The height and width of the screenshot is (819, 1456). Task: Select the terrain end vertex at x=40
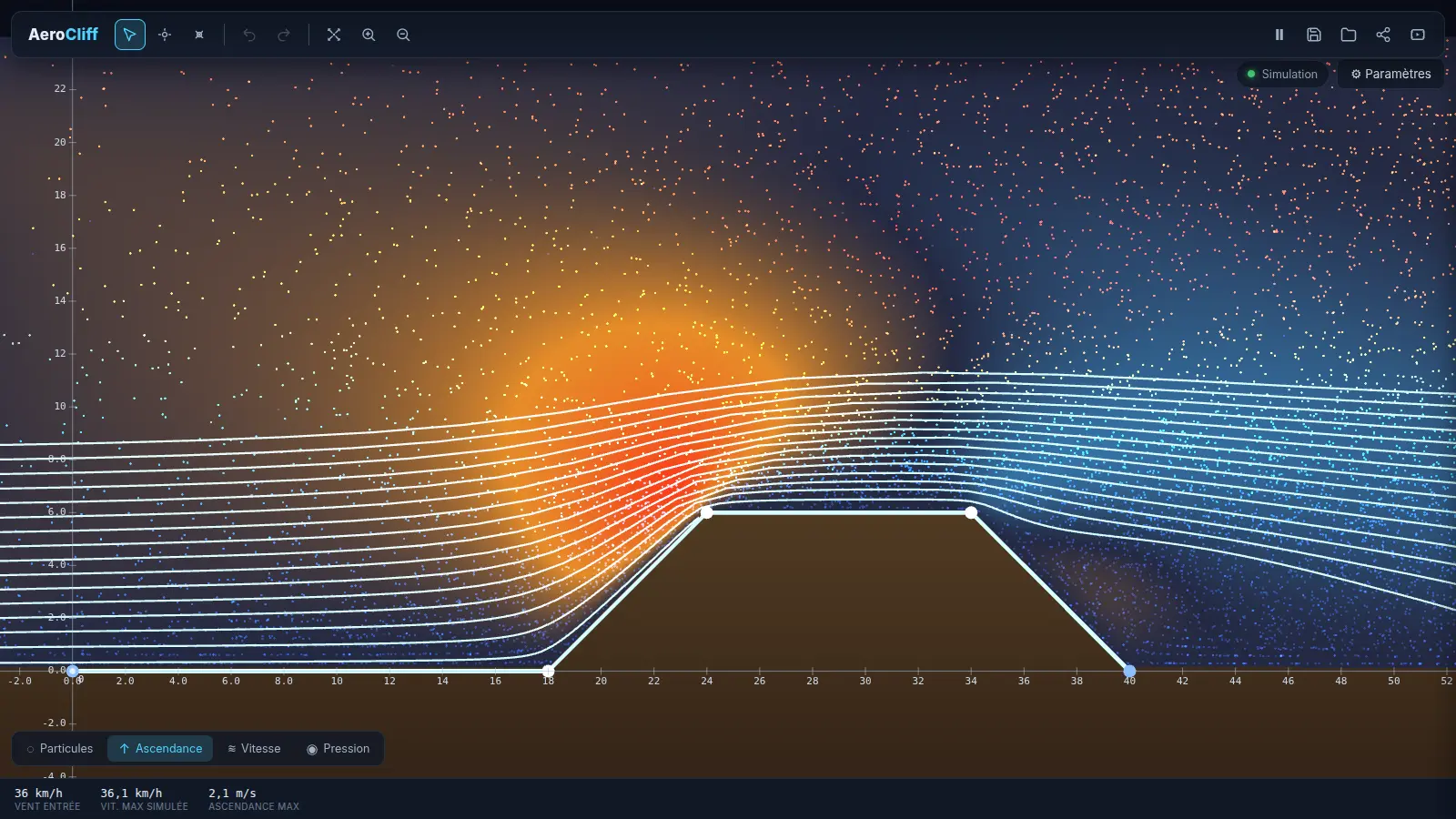tap(1129, 672)
